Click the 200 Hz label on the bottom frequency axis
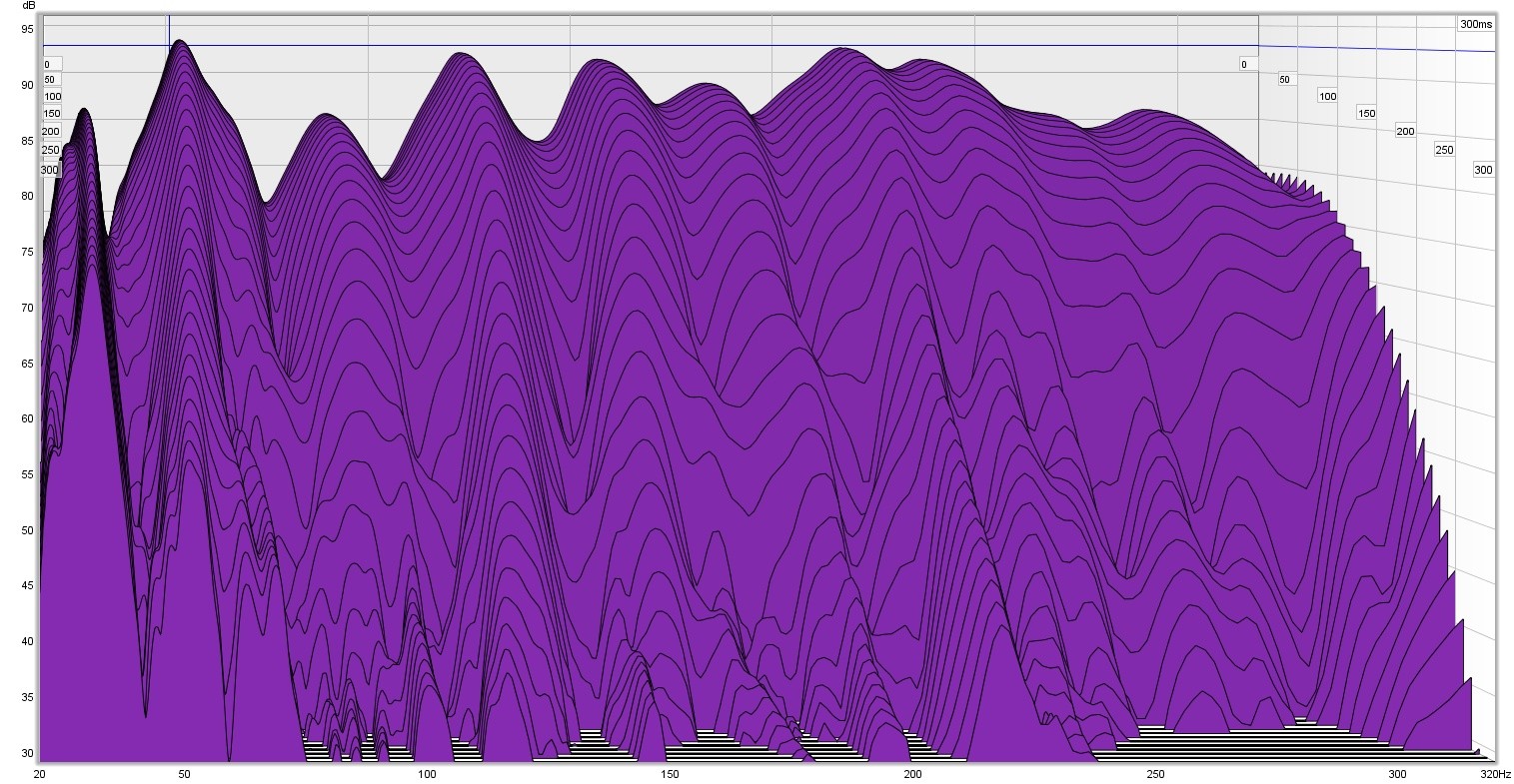 coord(912,774)
